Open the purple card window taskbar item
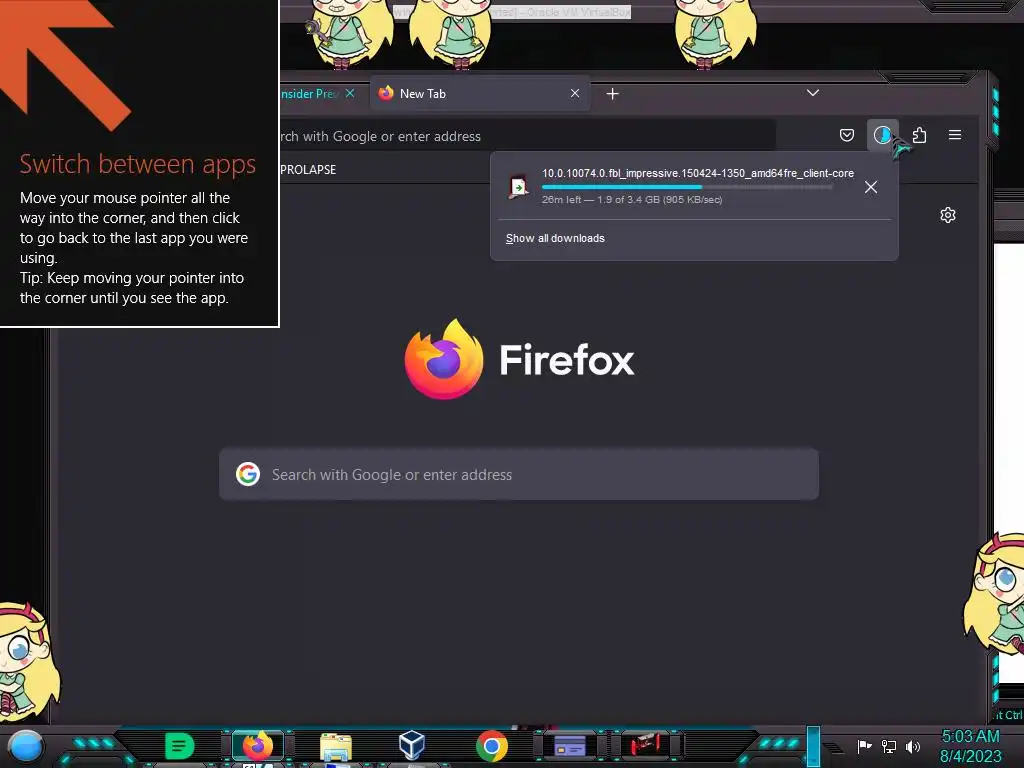 click(x=569, y=745)
